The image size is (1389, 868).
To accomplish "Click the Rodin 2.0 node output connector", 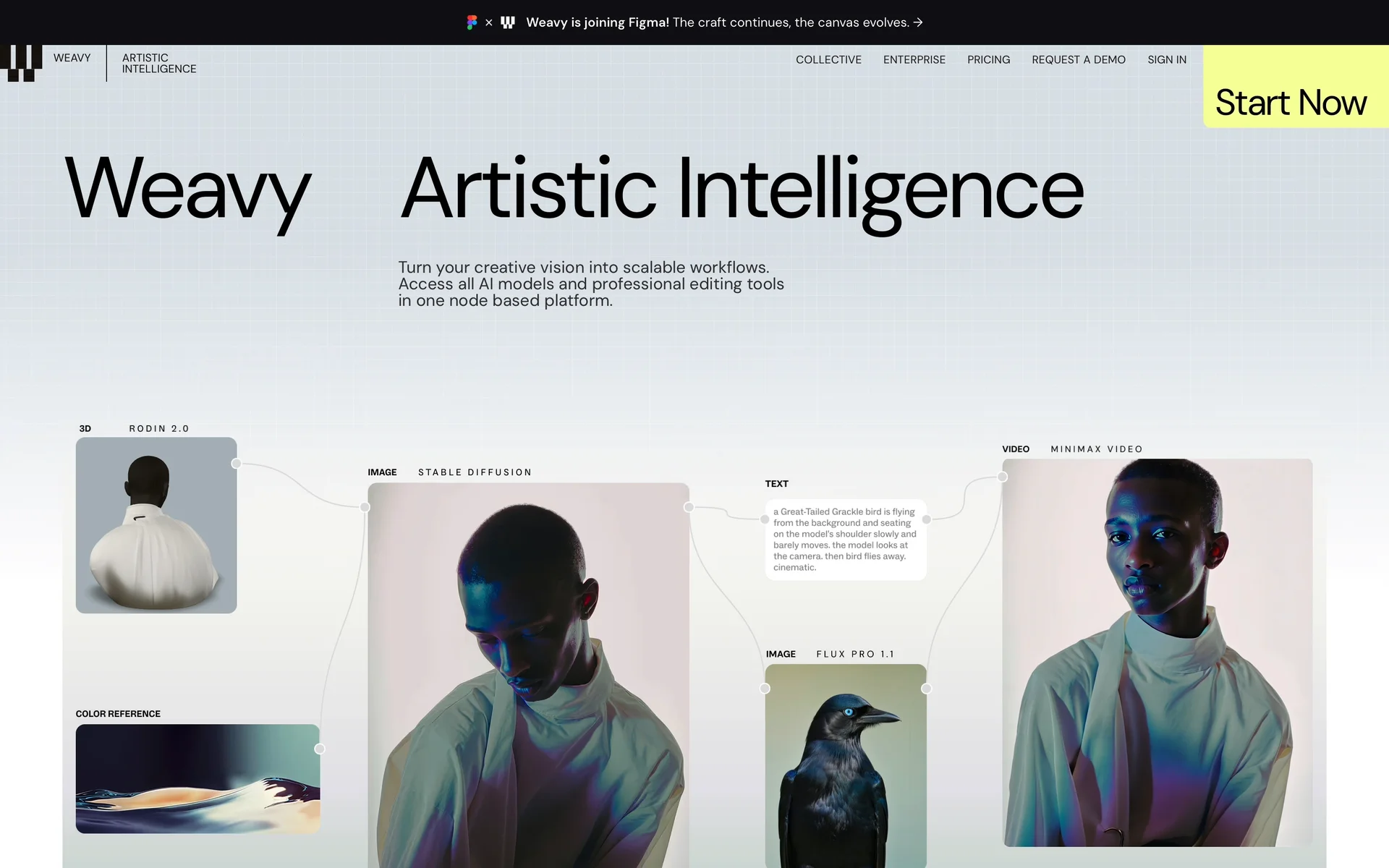I will point(237,464).
